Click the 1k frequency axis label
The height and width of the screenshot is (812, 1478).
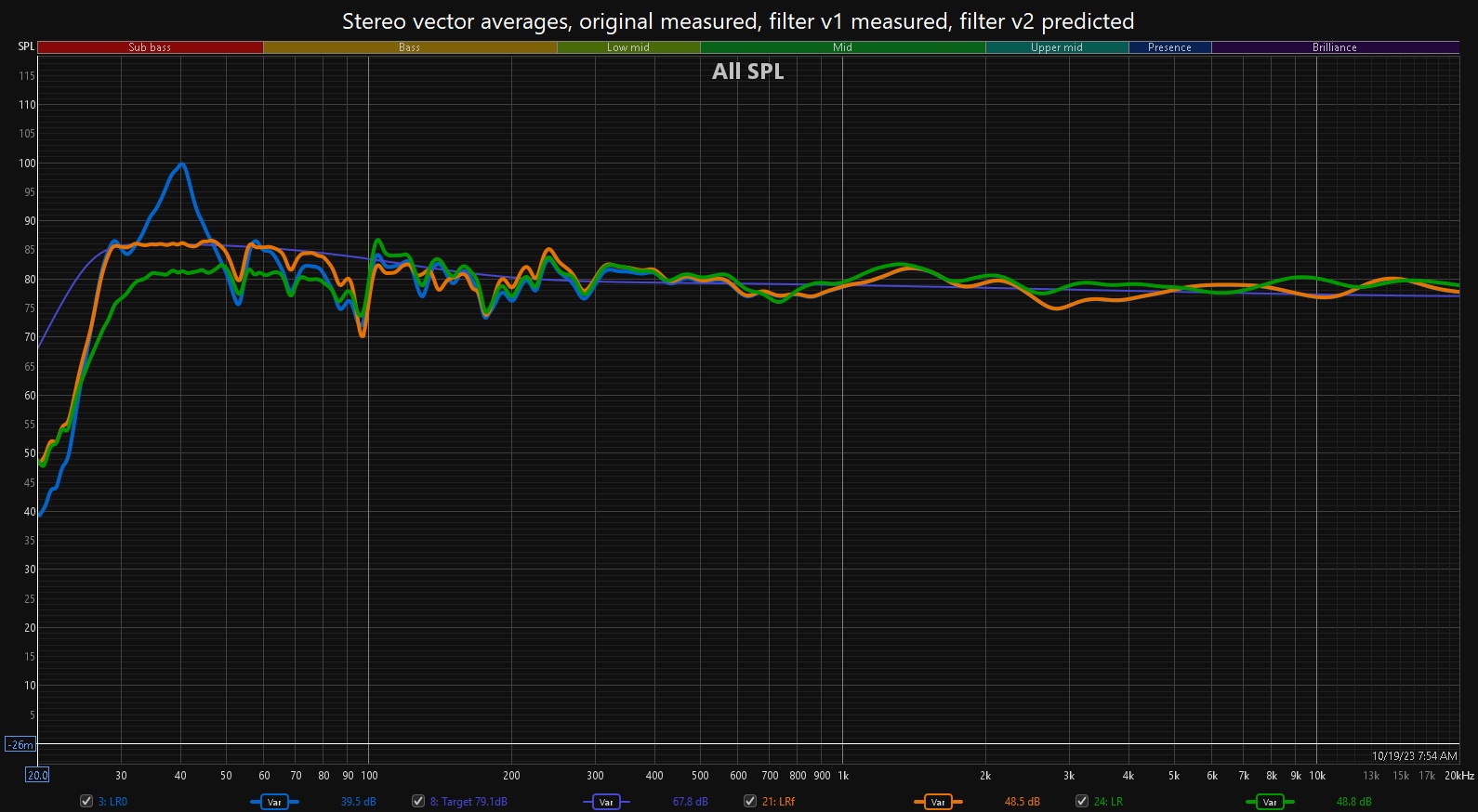843,776
